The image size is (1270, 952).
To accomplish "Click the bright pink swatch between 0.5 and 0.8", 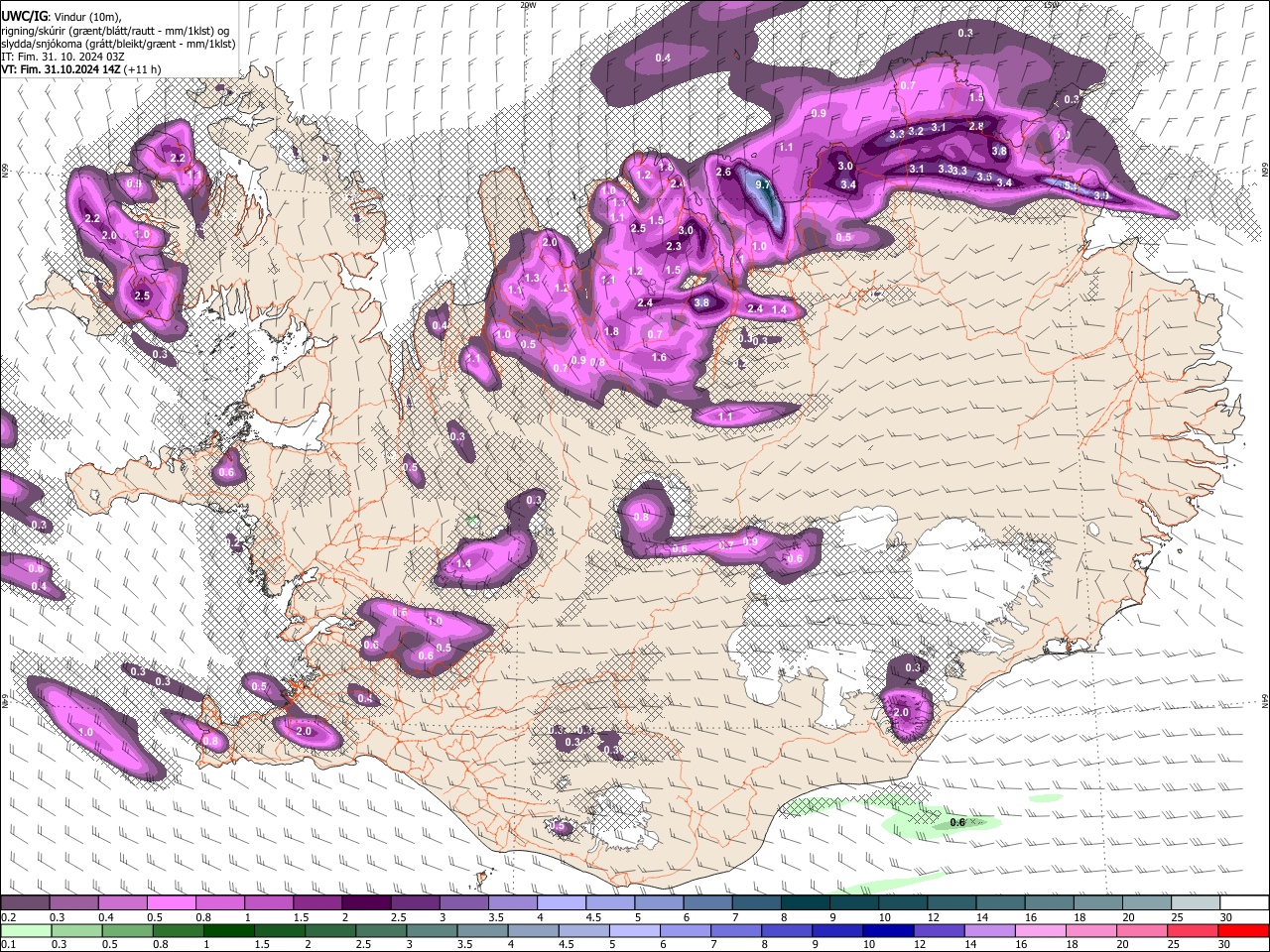I will (171, 903).
